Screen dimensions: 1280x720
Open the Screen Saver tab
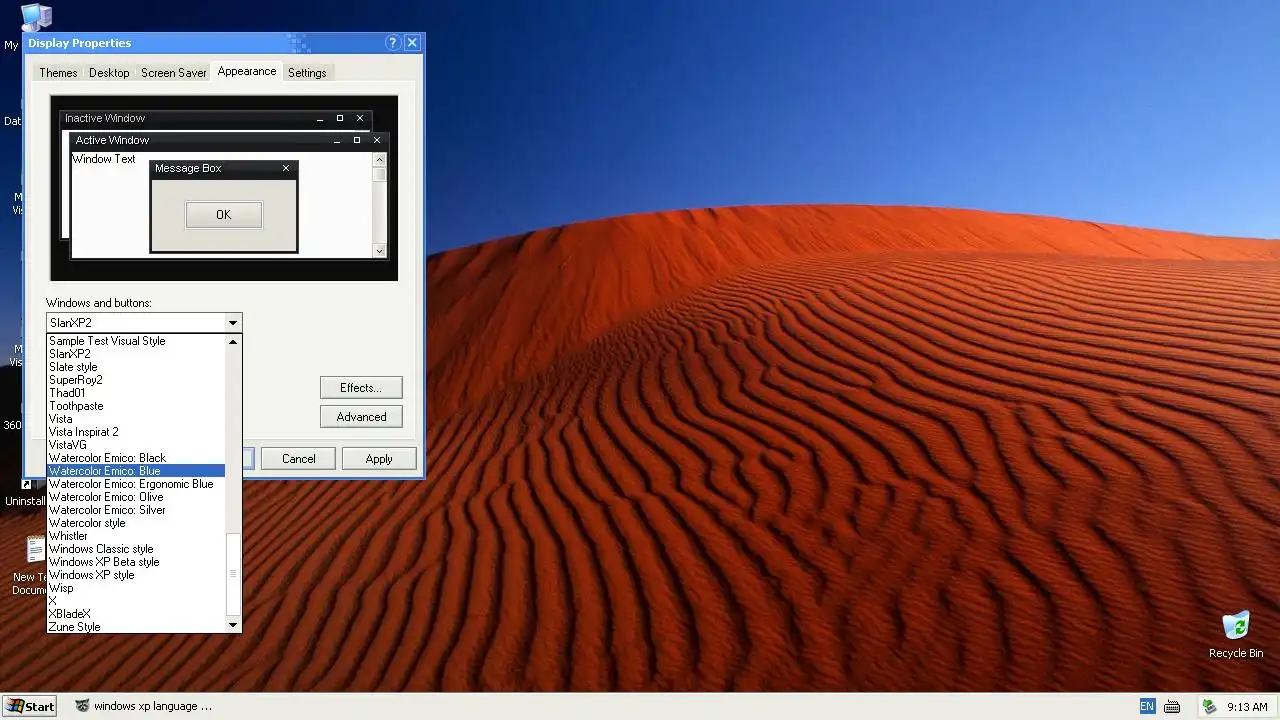pyautogui.click(x=174, y=73)
